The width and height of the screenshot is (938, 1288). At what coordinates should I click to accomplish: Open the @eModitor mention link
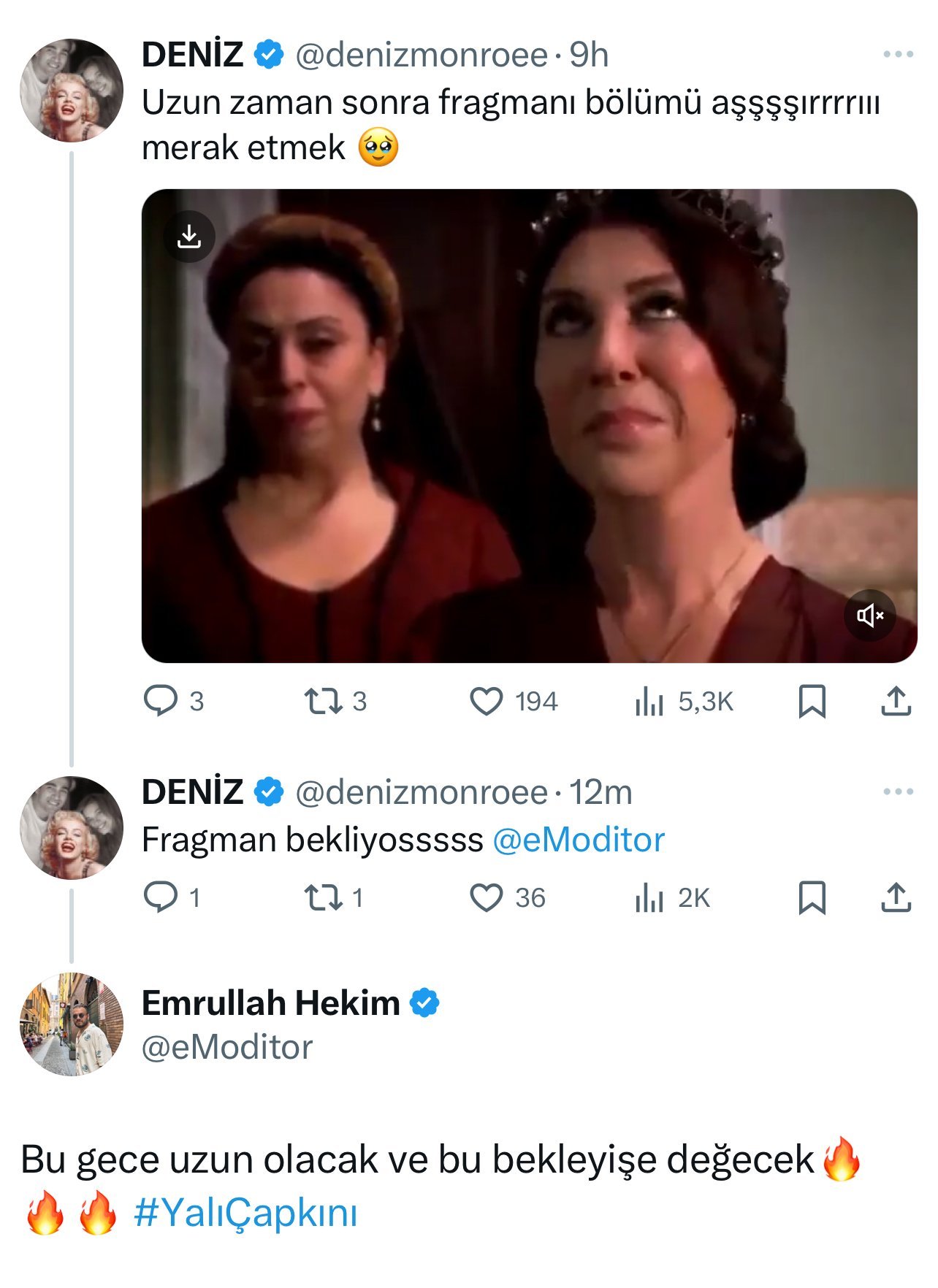[x=579, y=840]
